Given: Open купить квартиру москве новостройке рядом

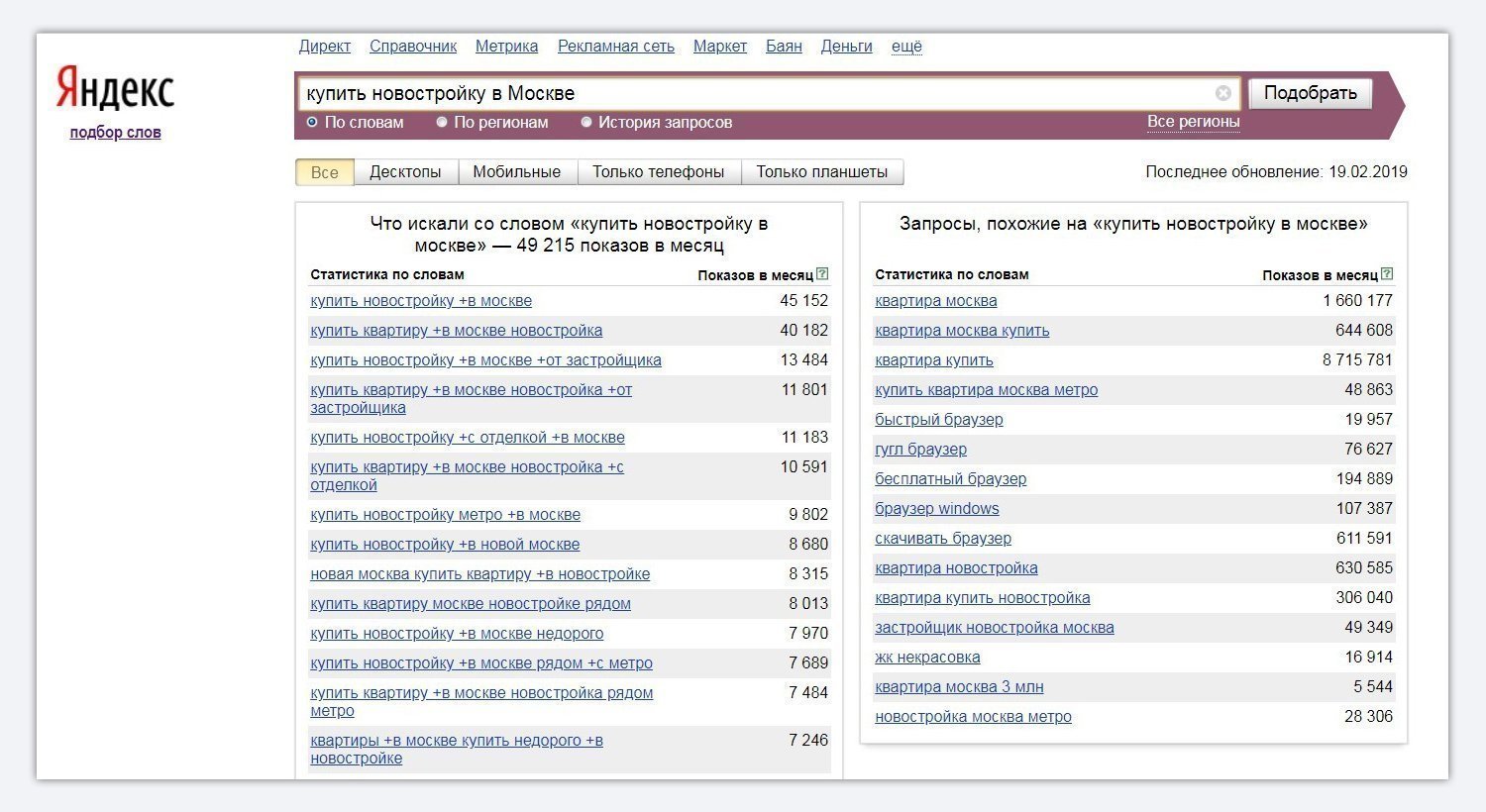Looking at the screenshot, I should click(471, 604).
